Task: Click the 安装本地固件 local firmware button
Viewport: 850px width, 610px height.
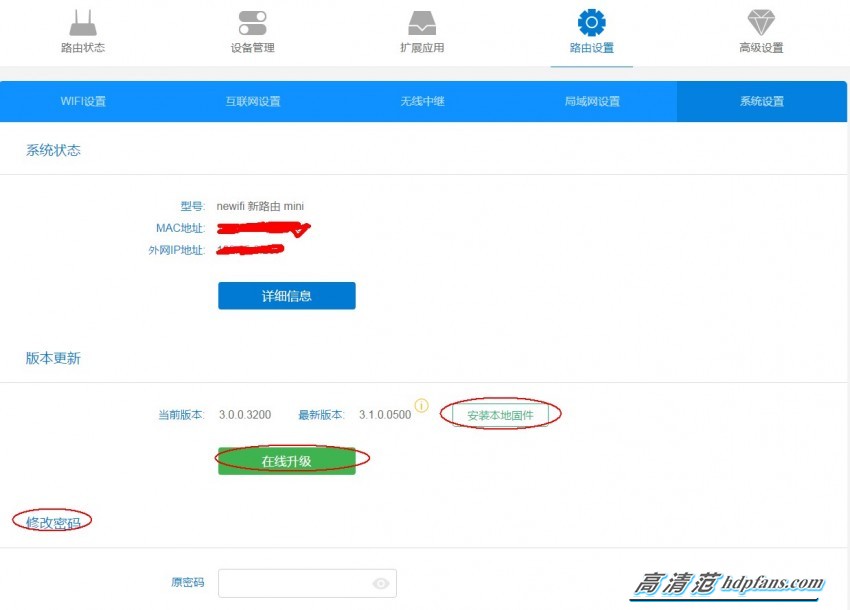Action: coord(503,412)
